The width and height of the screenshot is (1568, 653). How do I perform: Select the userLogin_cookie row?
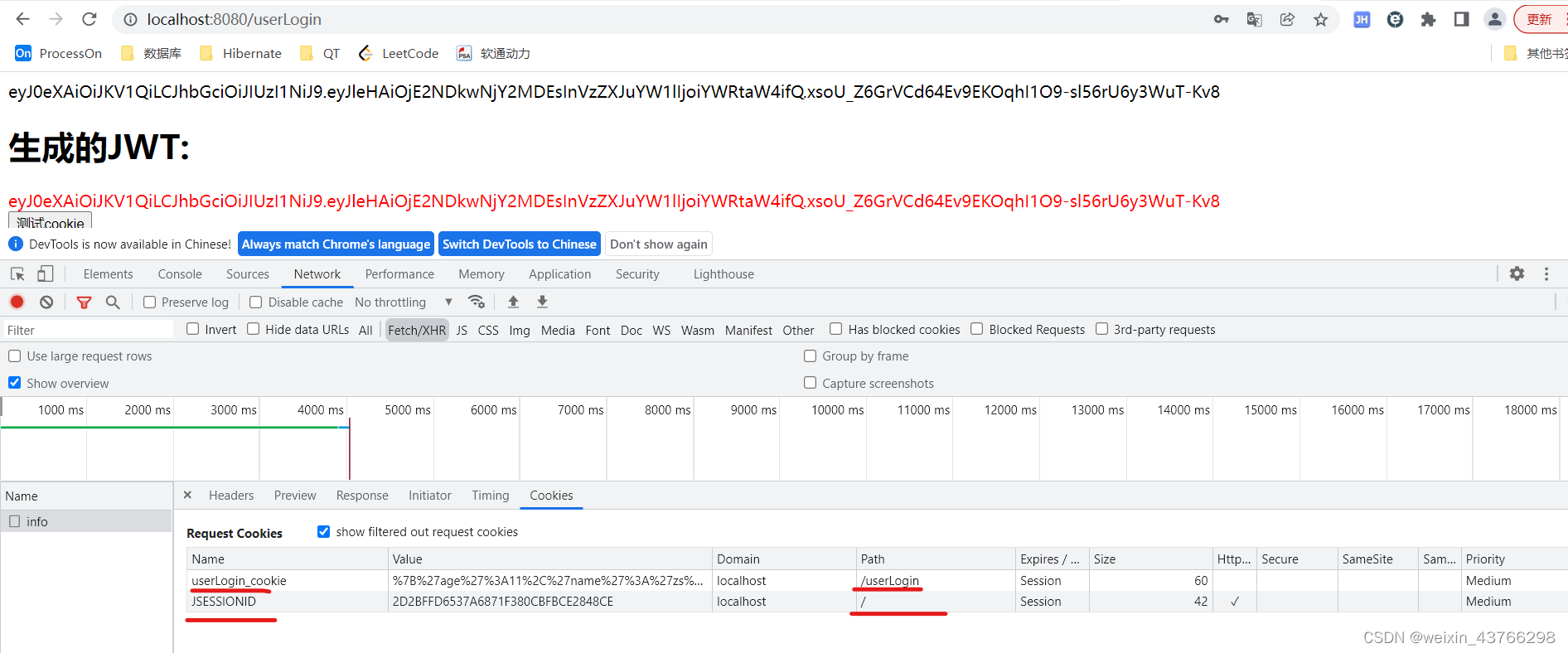click(x=877, y=581)
